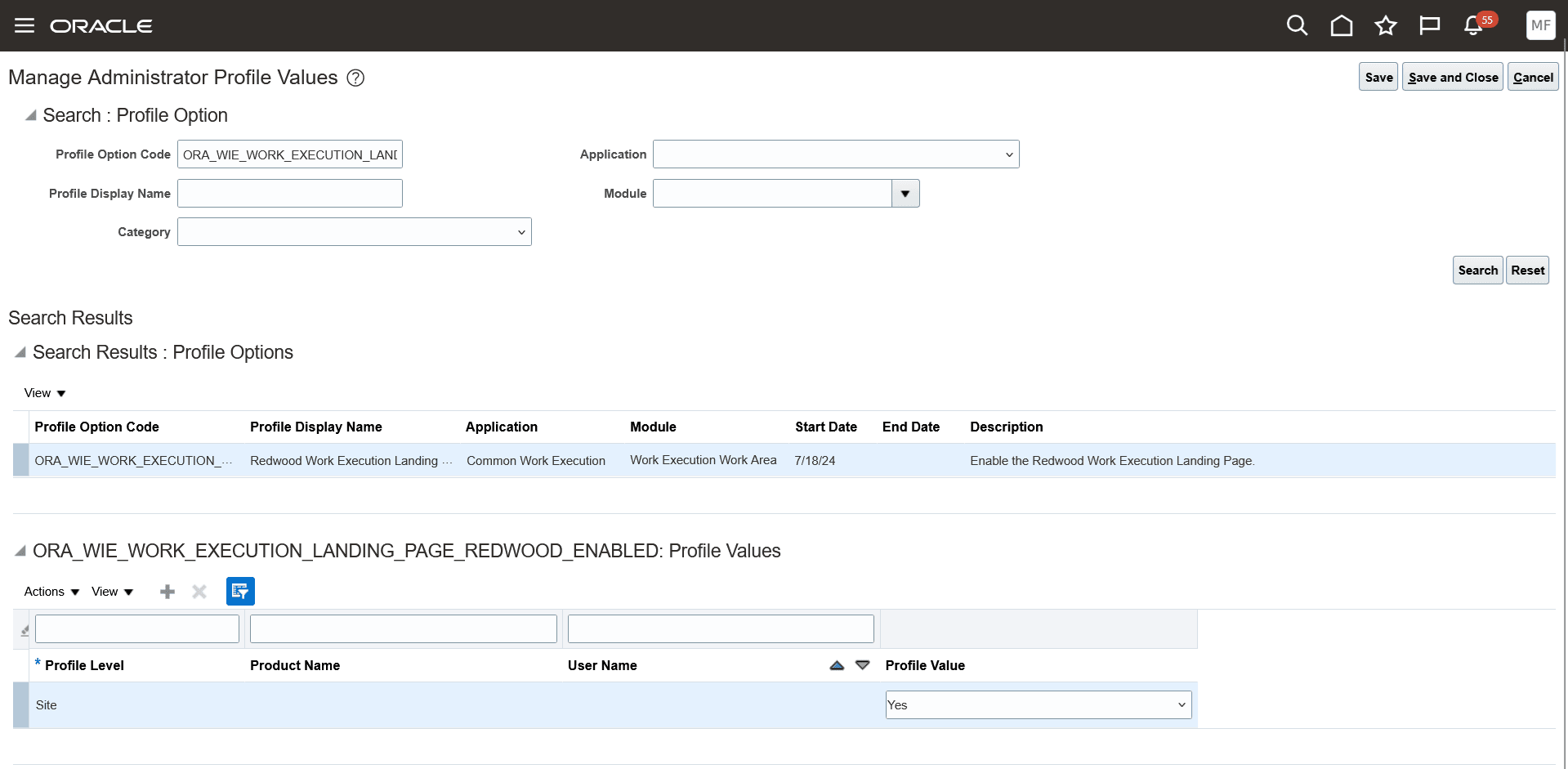This screenshot has height=769, width=1568.
Task: Click the Site row selector handle
Action: pyautogui.click(x=21, y=705)
